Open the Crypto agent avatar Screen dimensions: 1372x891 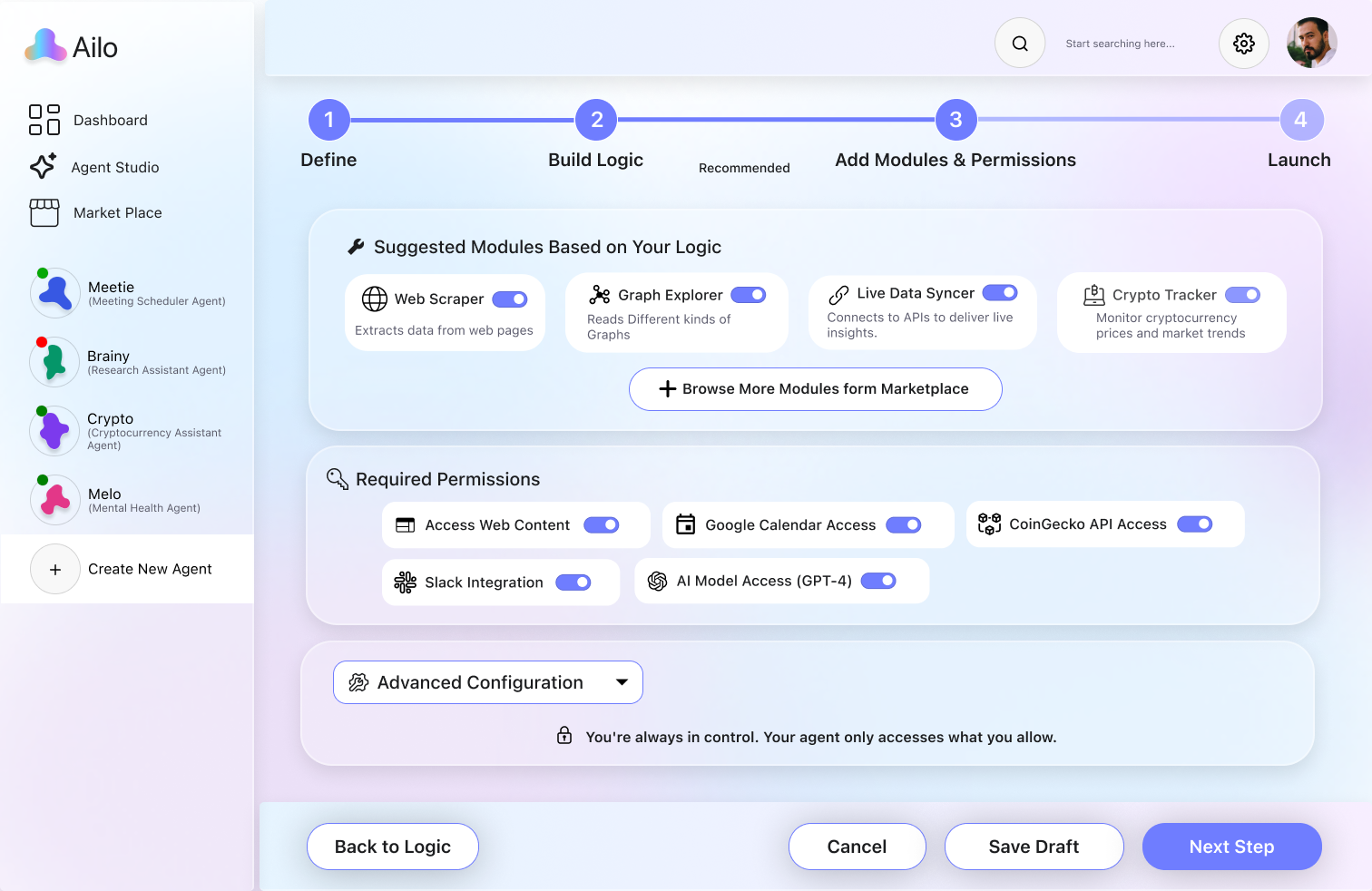54,431
